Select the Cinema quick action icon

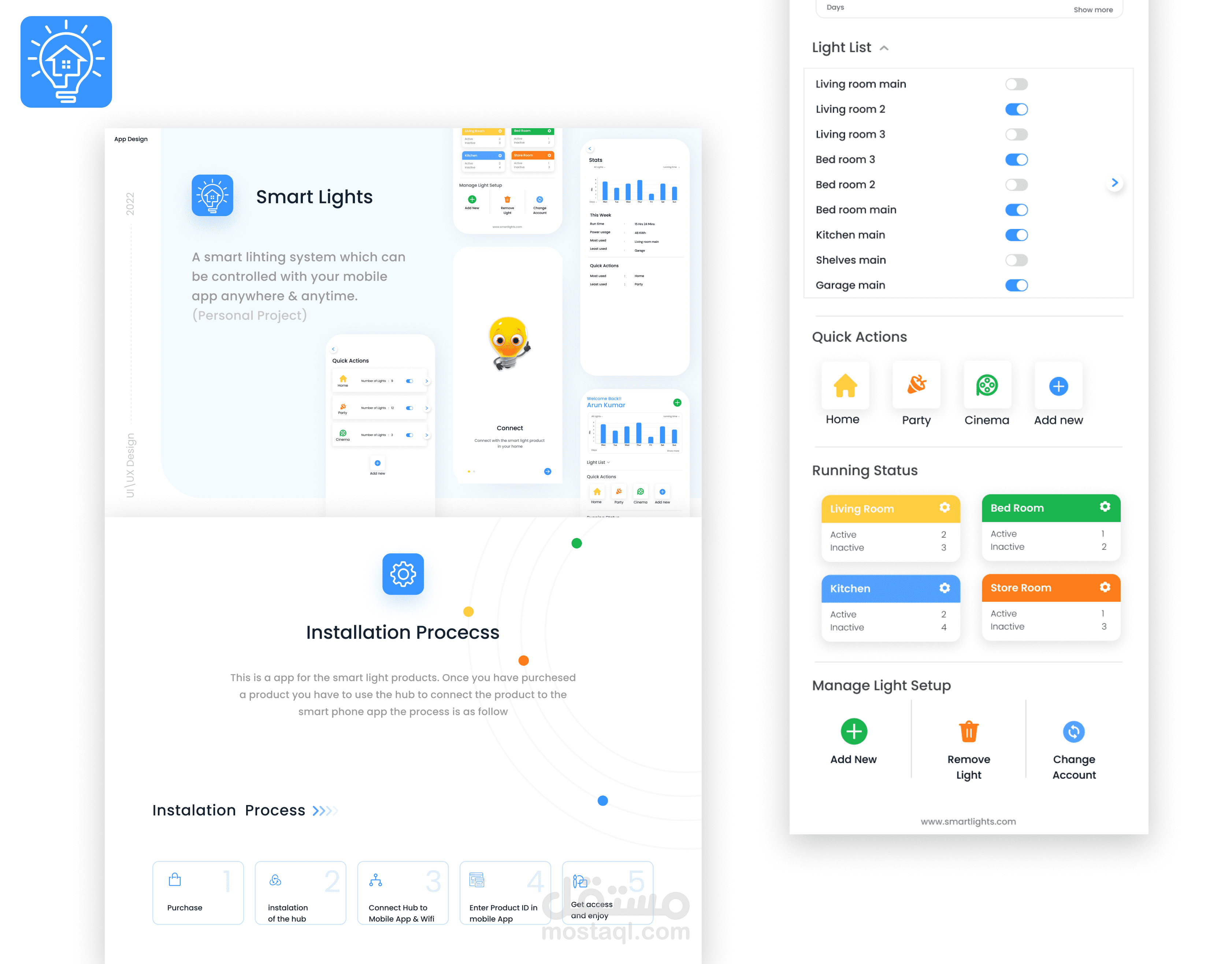coord(987,383)
